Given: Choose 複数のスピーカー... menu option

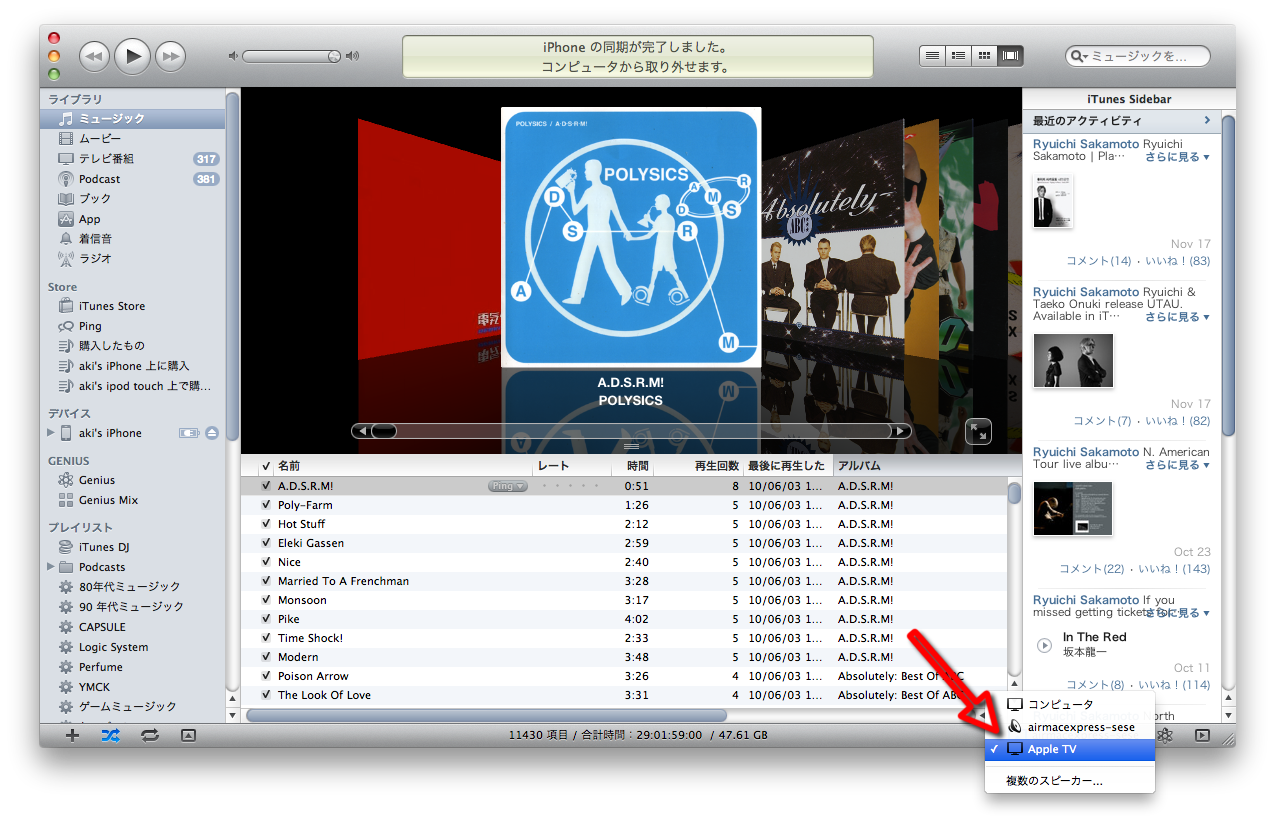Looking at the screenshot, I should pyautogui.click(x=1070, y=781).
